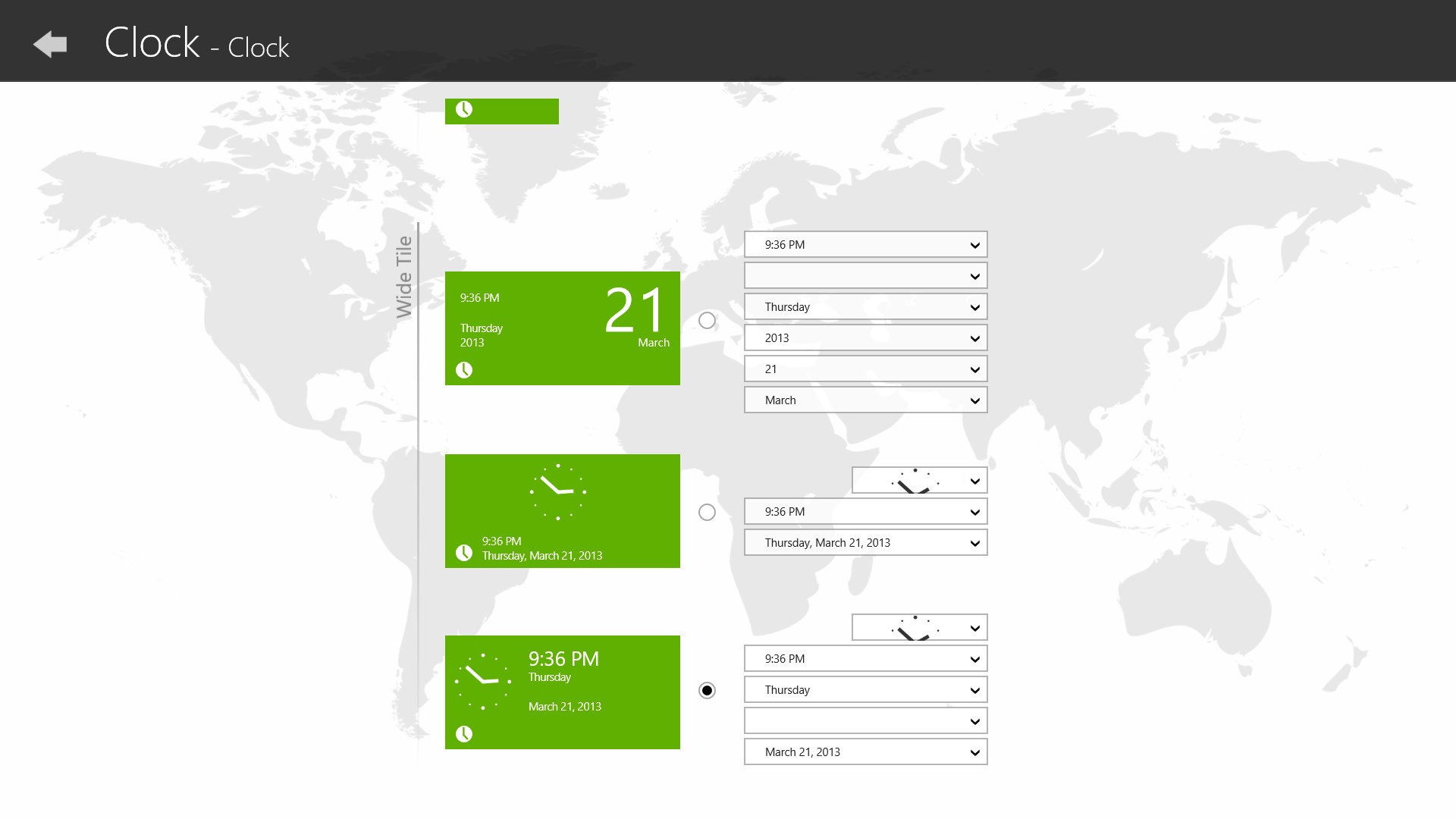The width and height of the screenshot is (1456, 819).
Task: Click clock icon on the date tile
Action: [464, 370]
